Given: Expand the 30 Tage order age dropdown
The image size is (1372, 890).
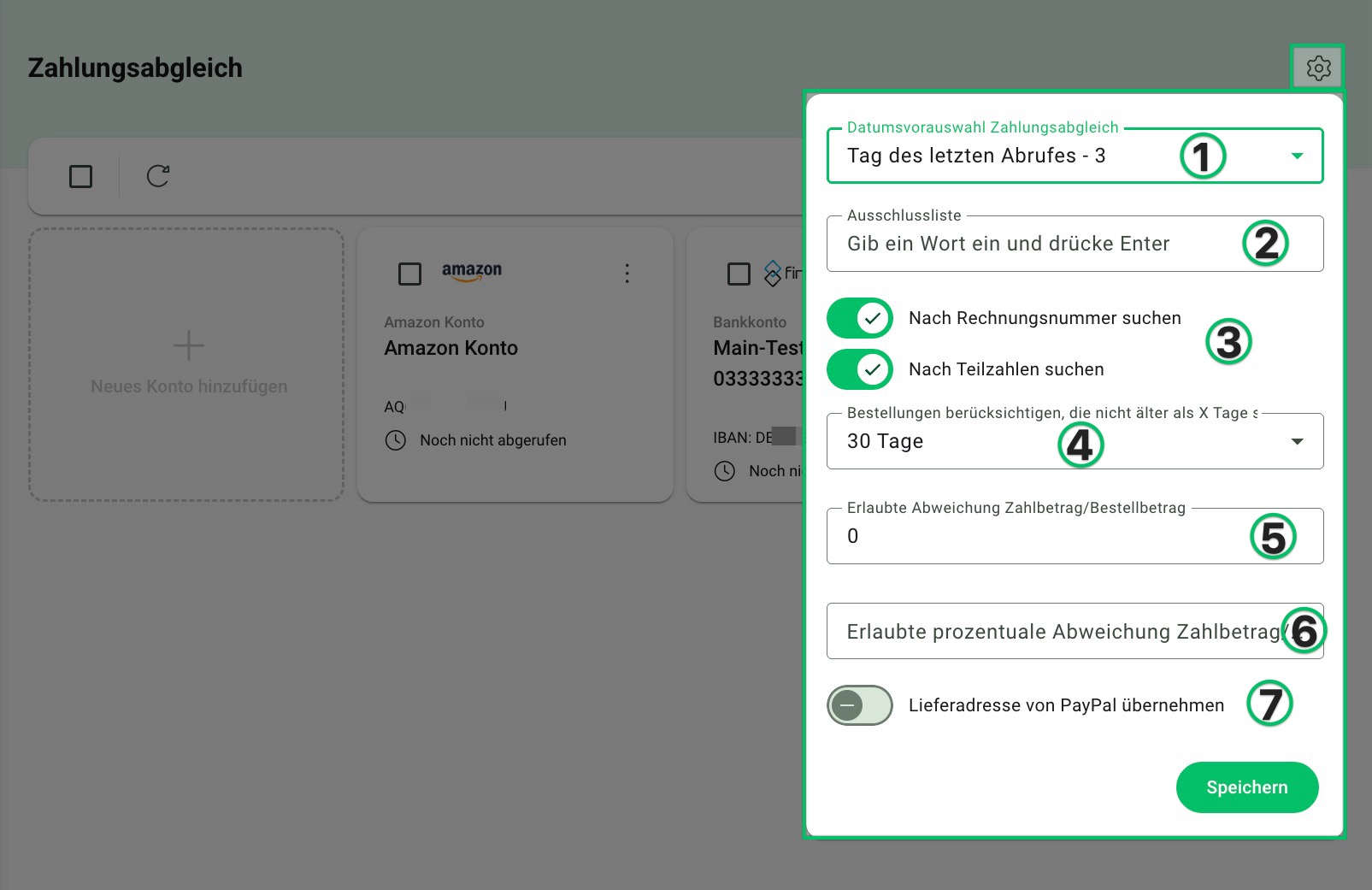Looking at the screenshot, I should (1075, 441).
